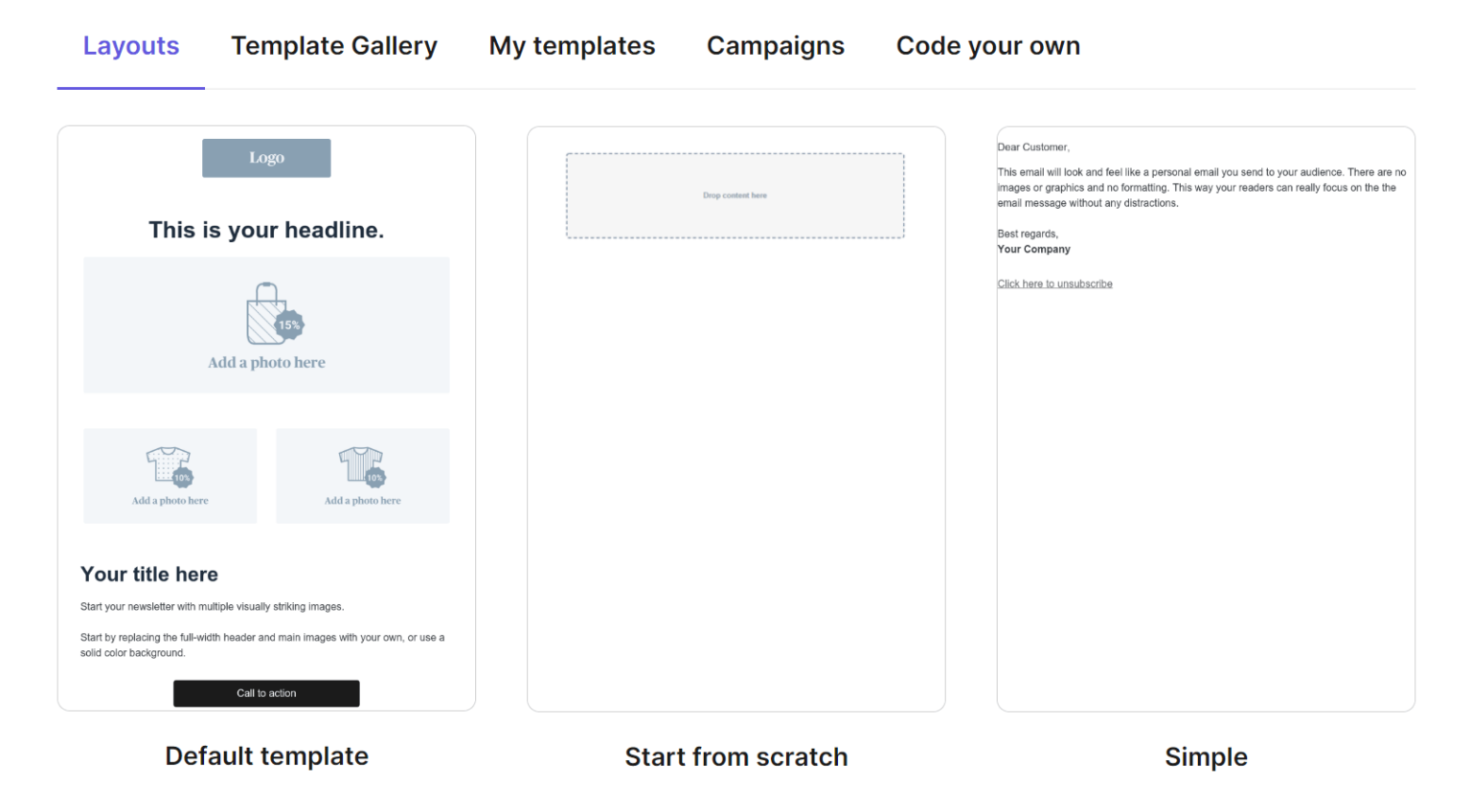1471x812 pixels.
Task: Select the Layouts tab
Action: tap(130, 45)
